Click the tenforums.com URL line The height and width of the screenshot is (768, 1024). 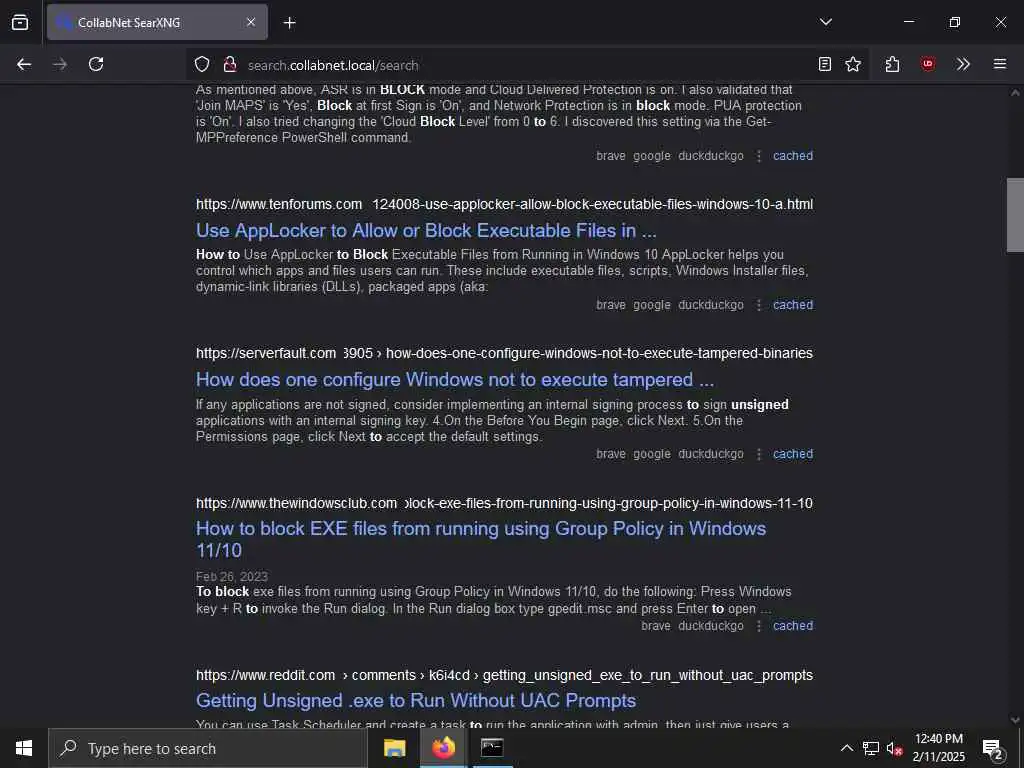[x=504, y=204]
